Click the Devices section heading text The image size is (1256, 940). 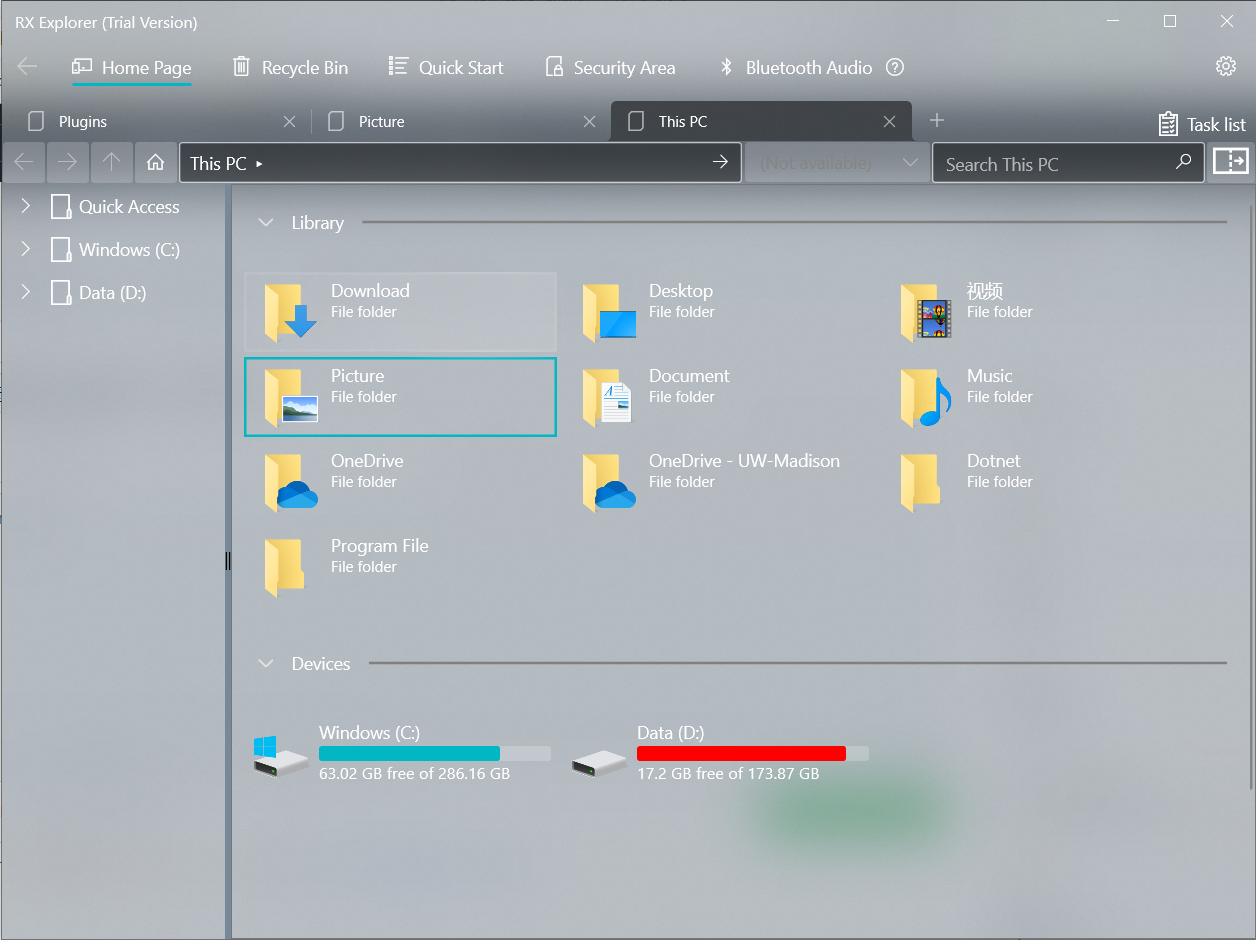[x=320, y=664]
